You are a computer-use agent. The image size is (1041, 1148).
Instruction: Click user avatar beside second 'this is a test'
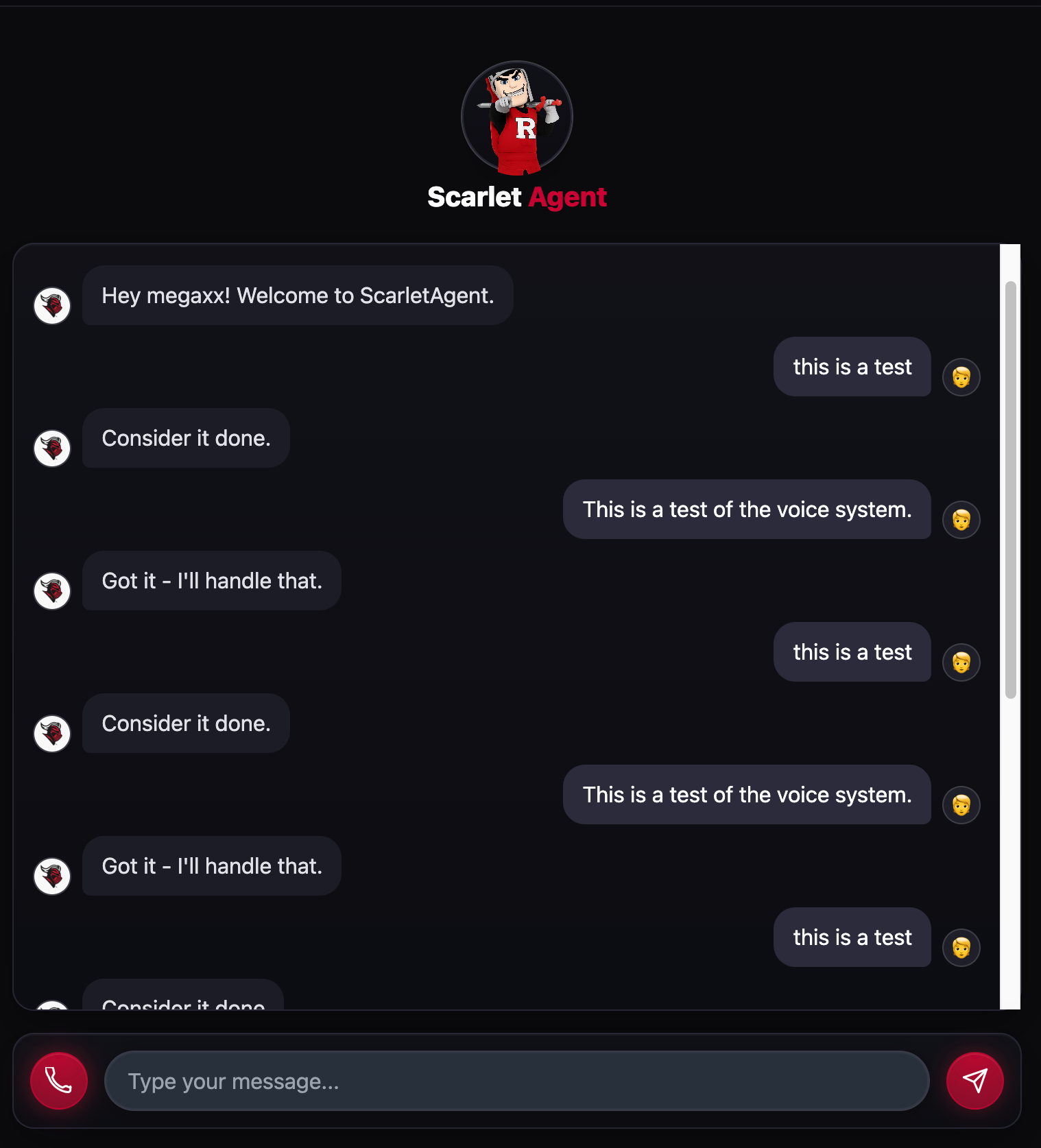(x=961, y=662)
